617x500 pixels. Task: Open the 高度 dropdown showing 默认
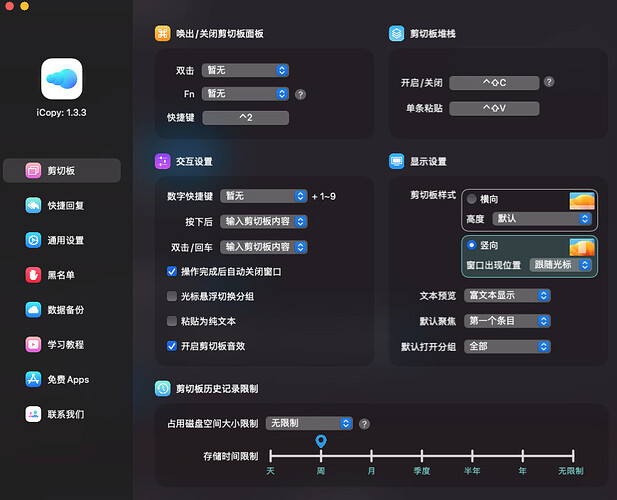pyautogui.click(x=542, y=219)
